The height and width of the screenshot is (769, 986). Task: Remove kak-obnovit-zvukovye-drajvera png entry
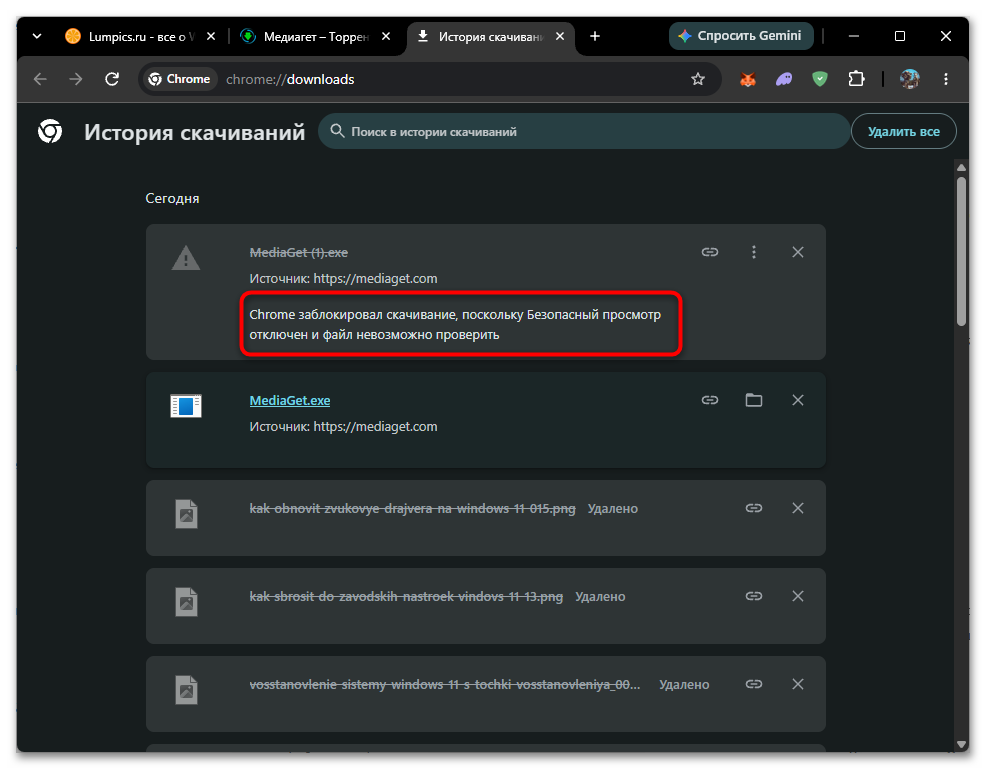point(798,508)
